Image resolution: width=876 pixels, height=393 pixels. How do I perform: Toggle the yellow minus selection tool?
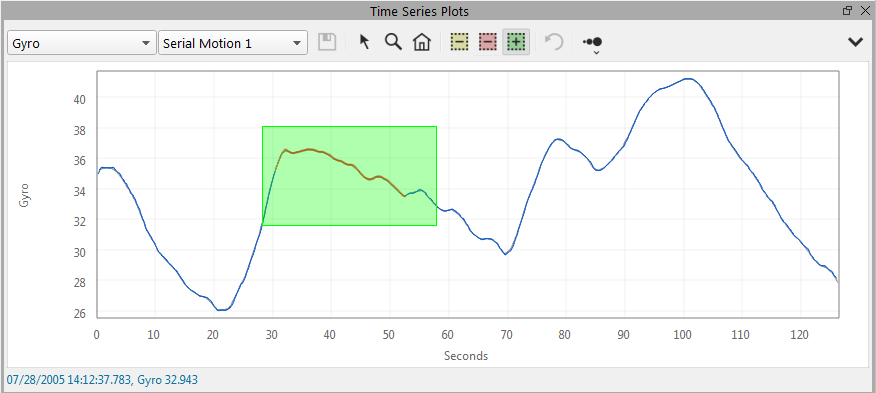click(x=459, y=42)
